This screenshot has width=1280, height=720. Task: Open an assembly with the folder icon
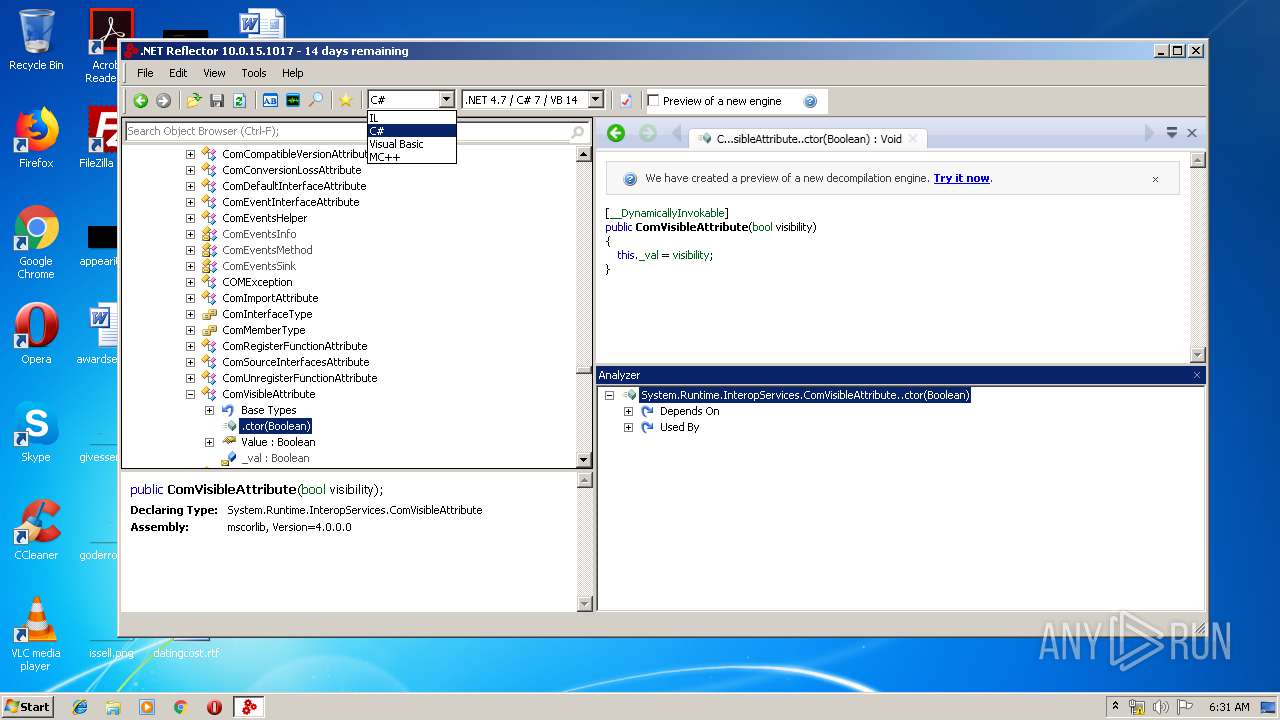tap(194, 100)
